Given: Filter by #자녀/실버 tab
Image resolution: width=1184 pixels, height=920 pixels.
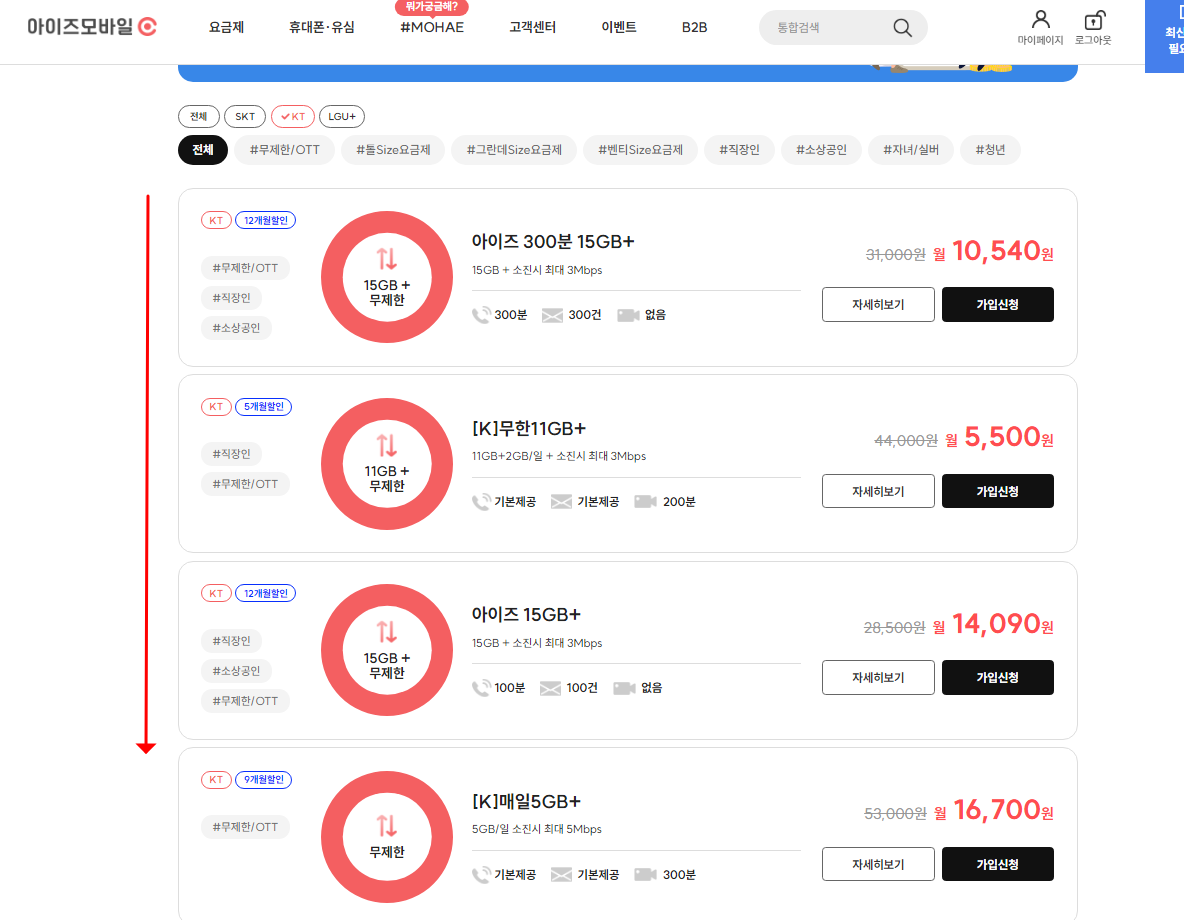Looking at the screenshot, I should point(911,150).
